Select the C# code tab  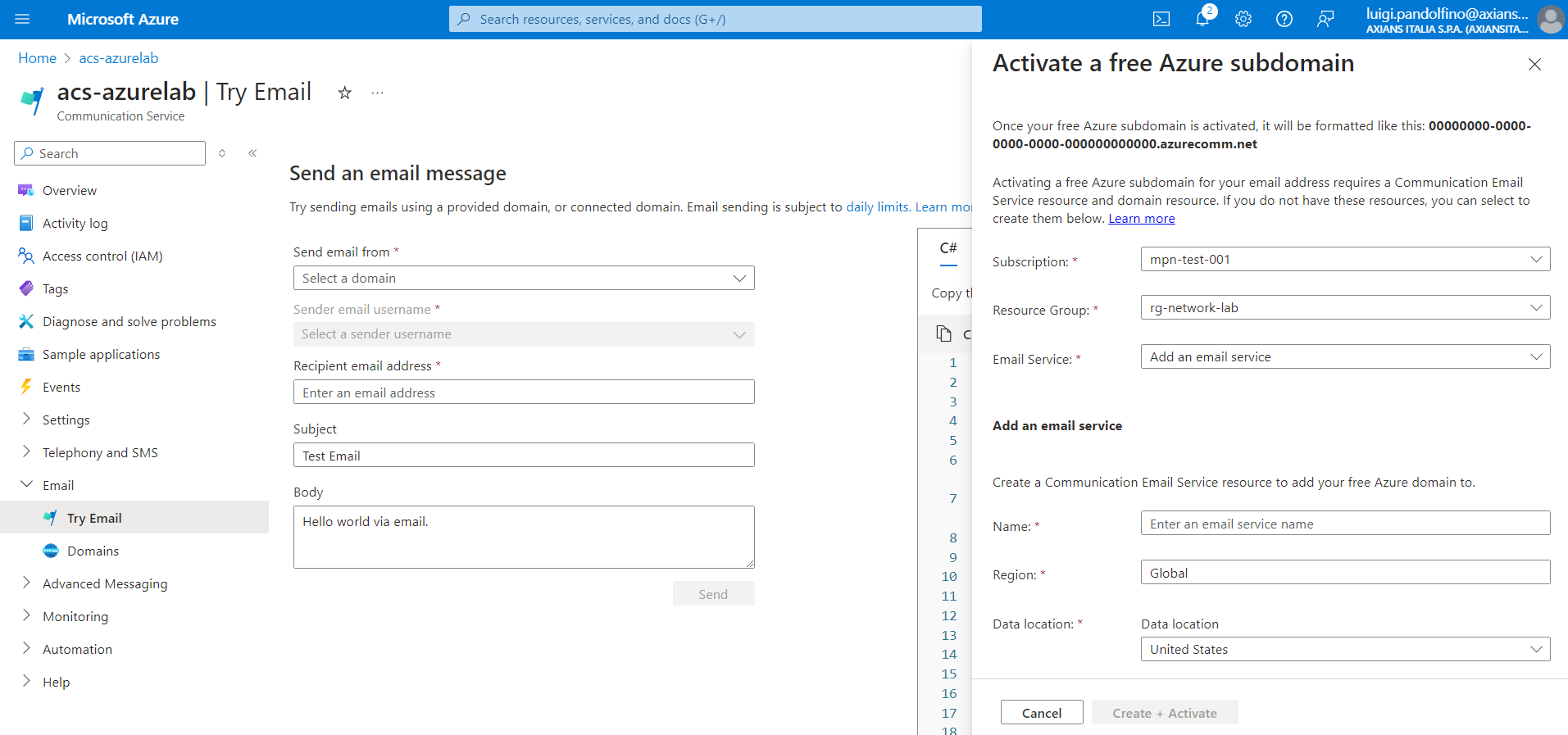coord(948,248)
